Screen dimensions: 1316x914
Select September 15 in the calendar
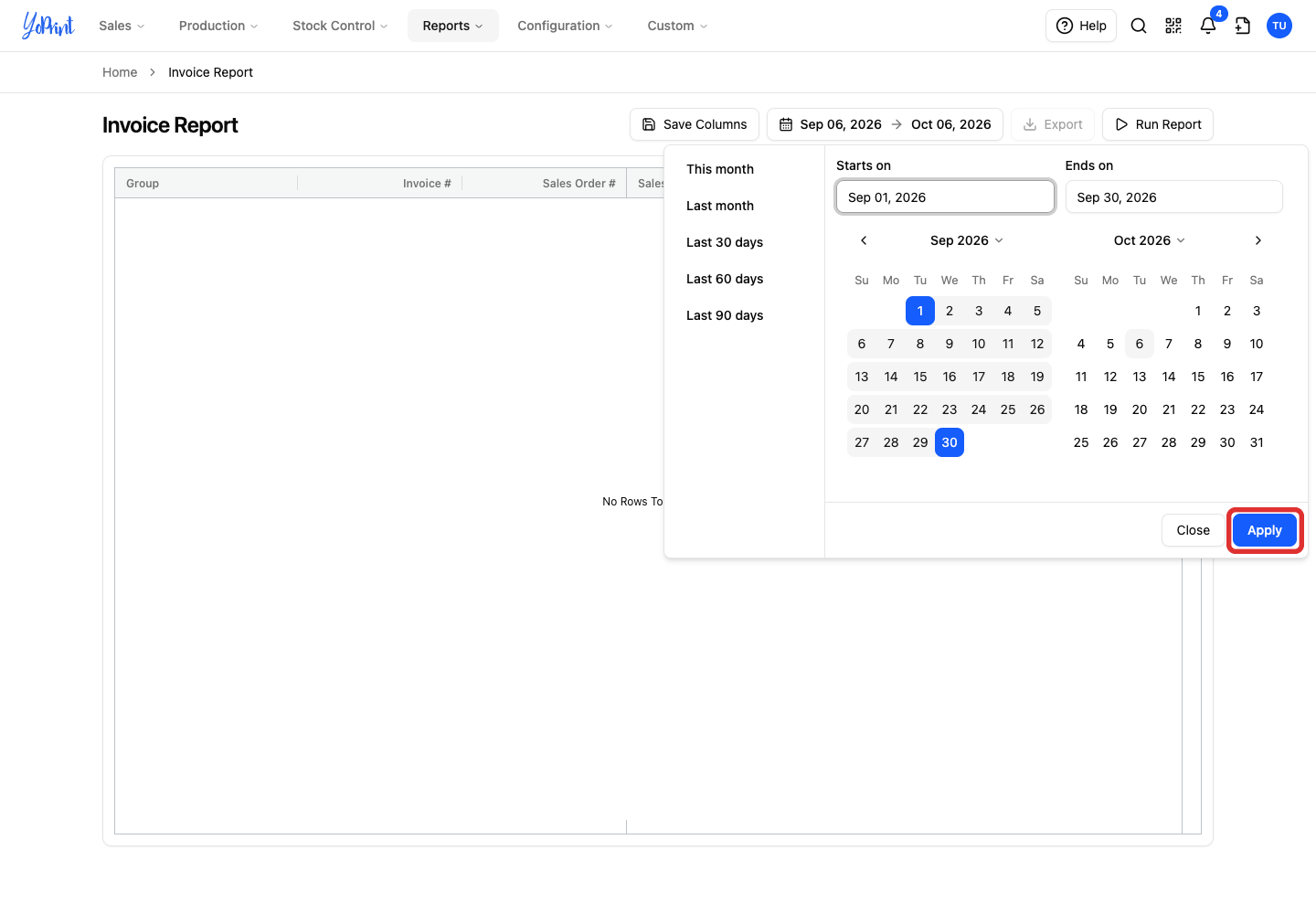click(x=920, y=377)
